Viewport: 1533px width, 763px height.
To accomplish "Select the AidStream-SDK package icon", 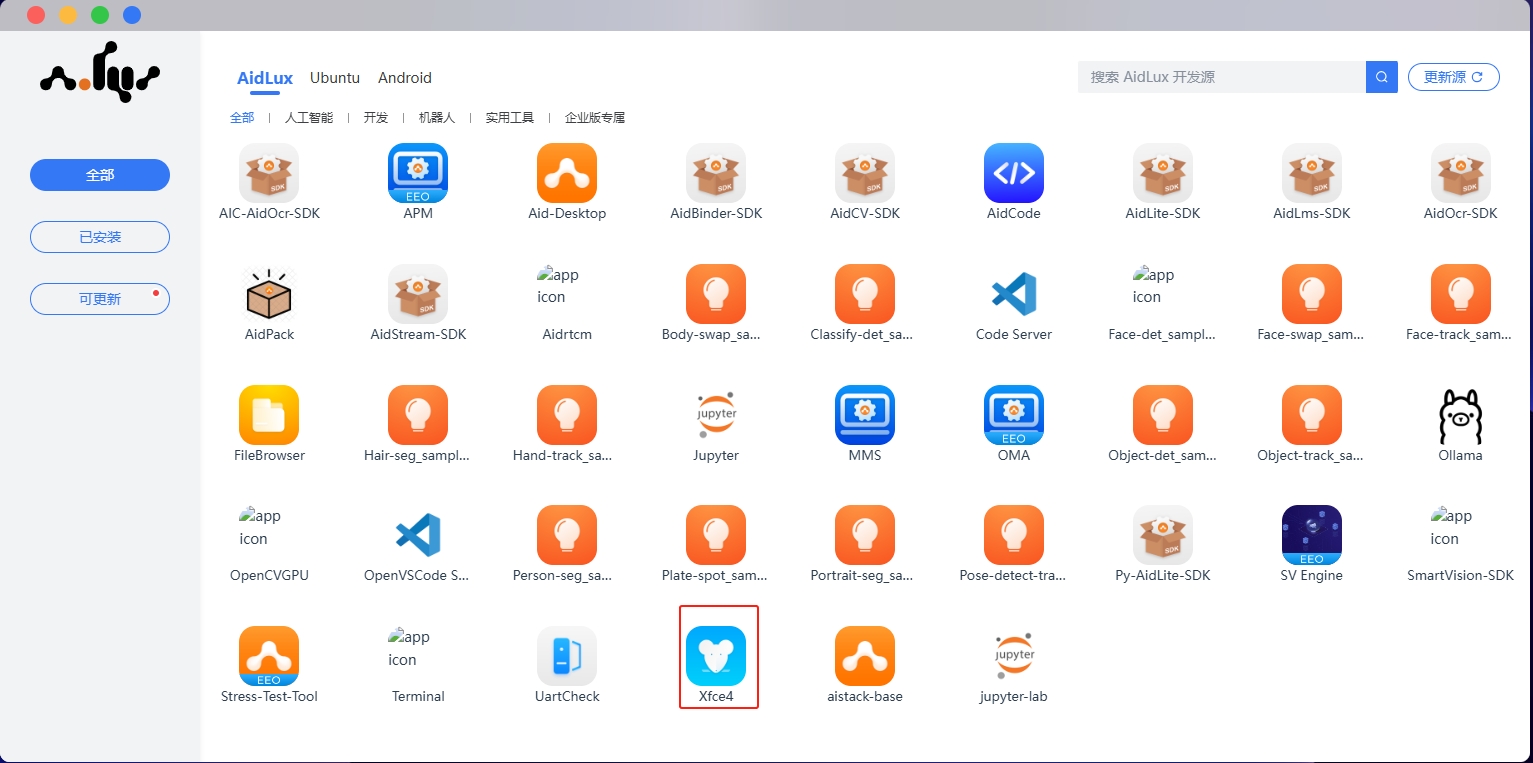I will 418,294.
